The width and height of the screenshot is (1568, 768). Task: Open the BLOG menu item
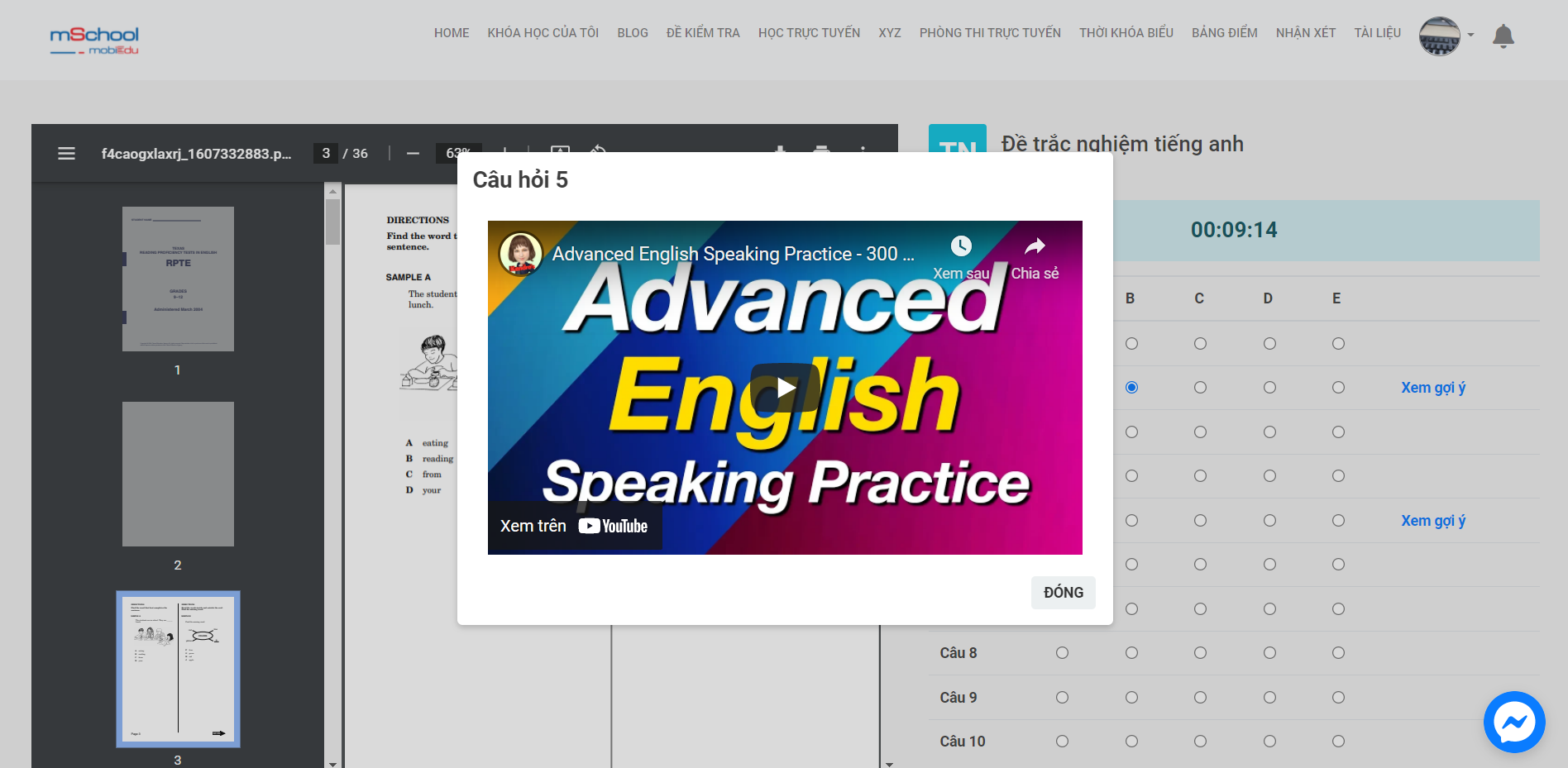(x=633, y=33)
